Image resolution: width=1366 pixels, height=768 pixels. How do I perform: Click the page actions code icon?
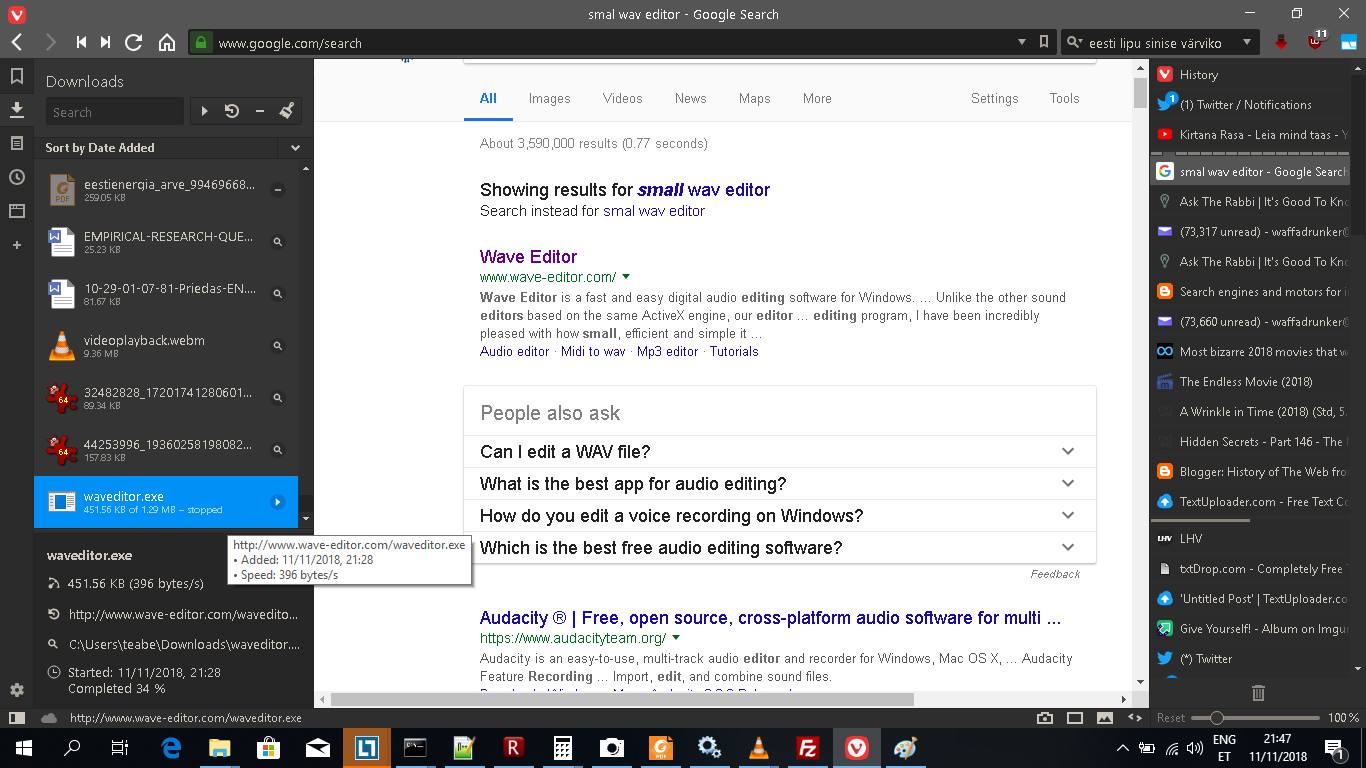(x=1135, y=718)
